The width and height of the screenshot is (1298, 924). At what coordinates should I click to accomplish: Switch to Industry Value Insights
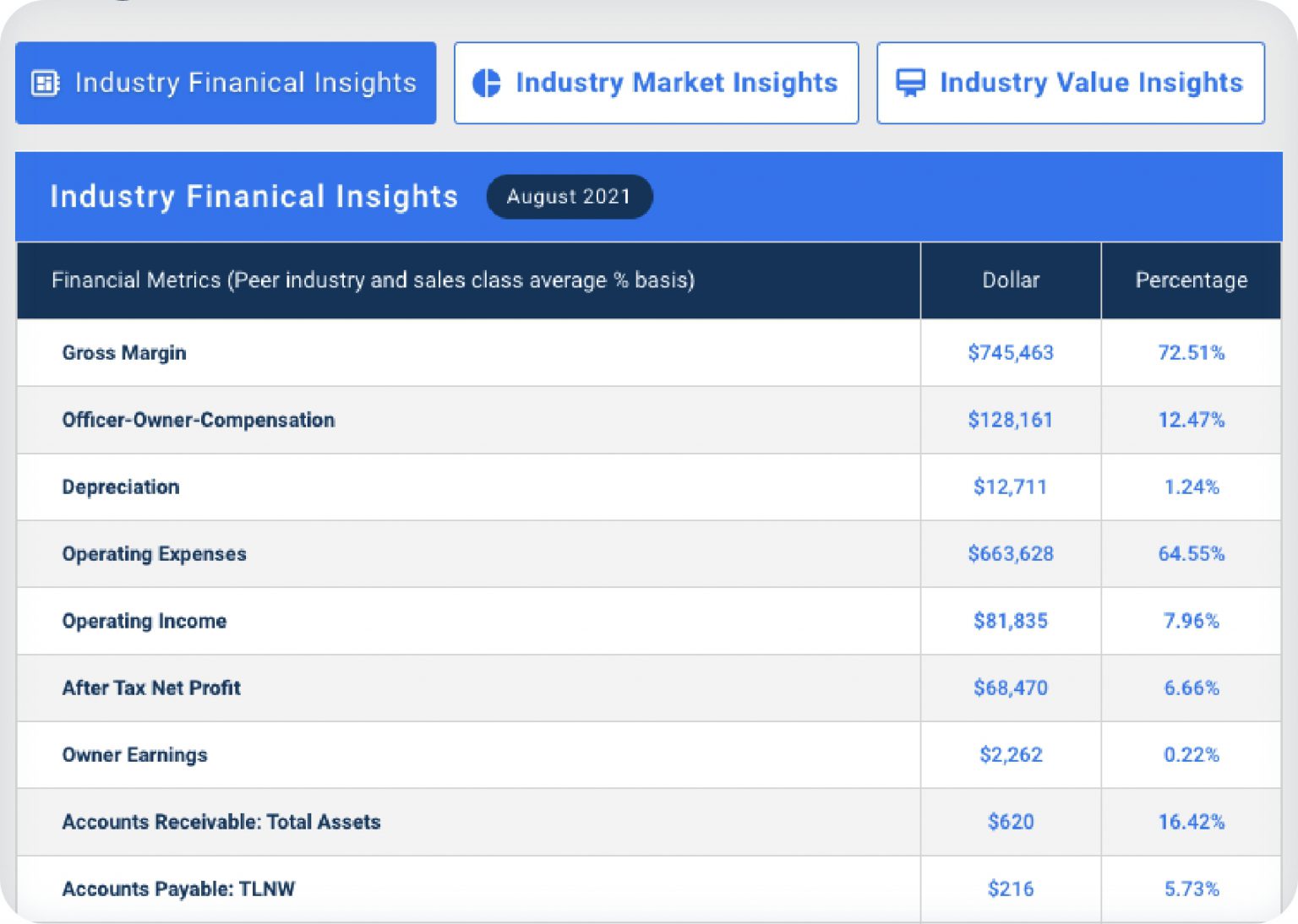click(x=1070, y=82)
